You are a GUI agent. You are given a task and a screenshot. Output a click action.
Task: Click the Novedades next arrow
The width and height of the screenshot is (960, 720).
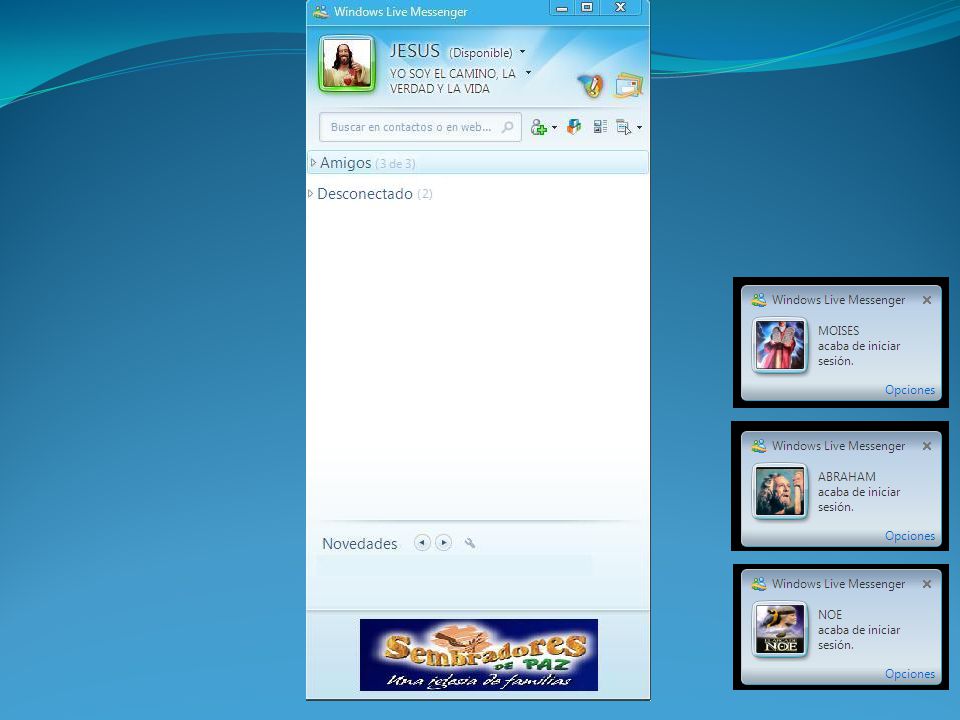point(444,542)
